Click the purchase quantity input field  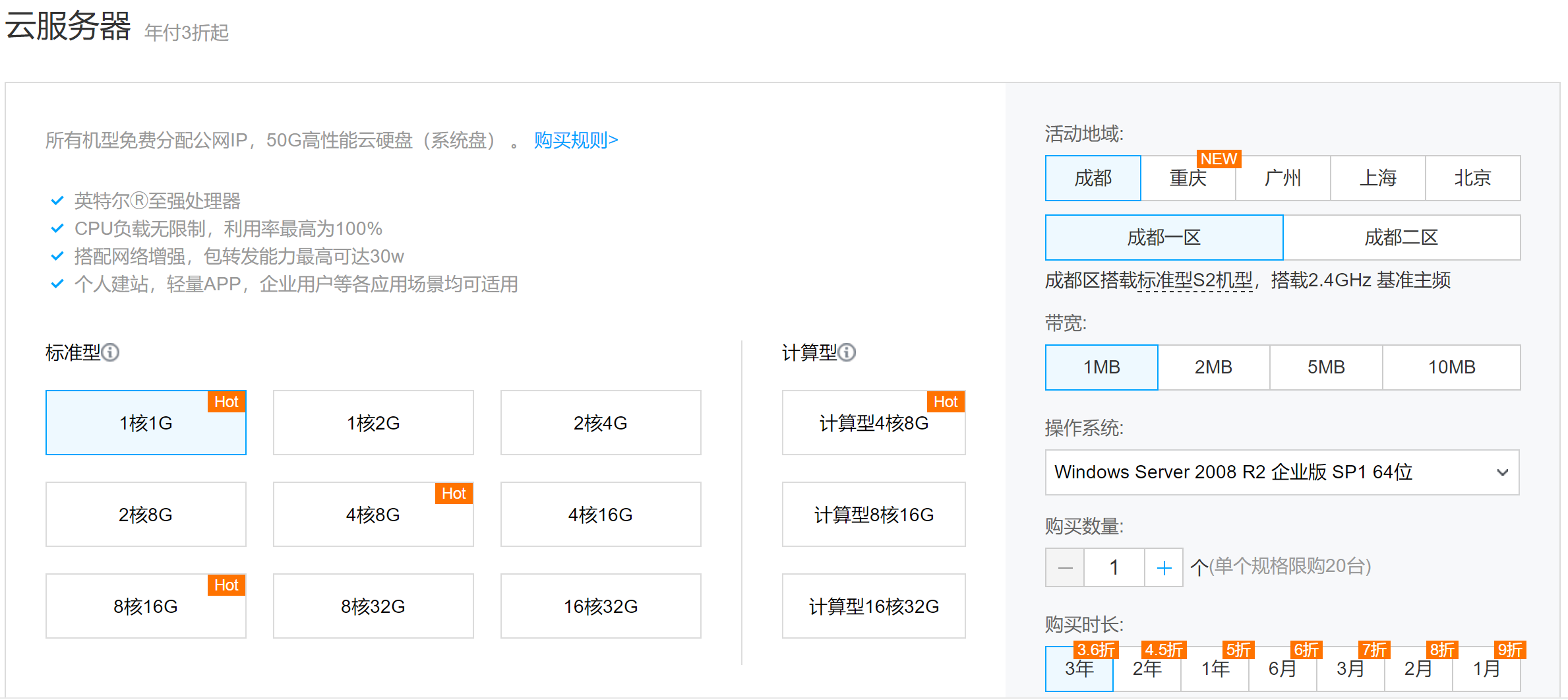point(1114,567)
